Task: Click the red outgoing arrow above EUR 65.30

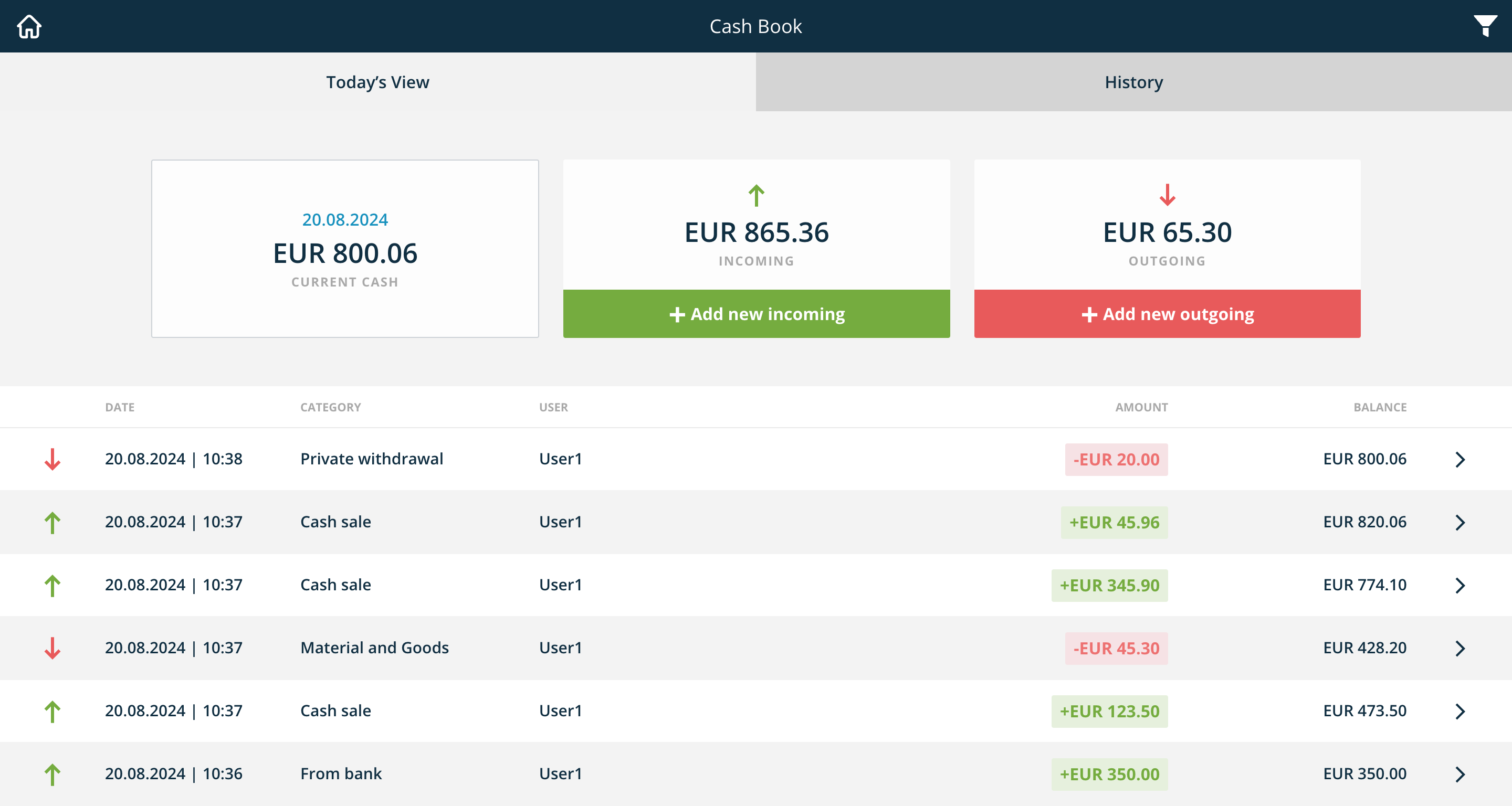Action: point(1167,196)
